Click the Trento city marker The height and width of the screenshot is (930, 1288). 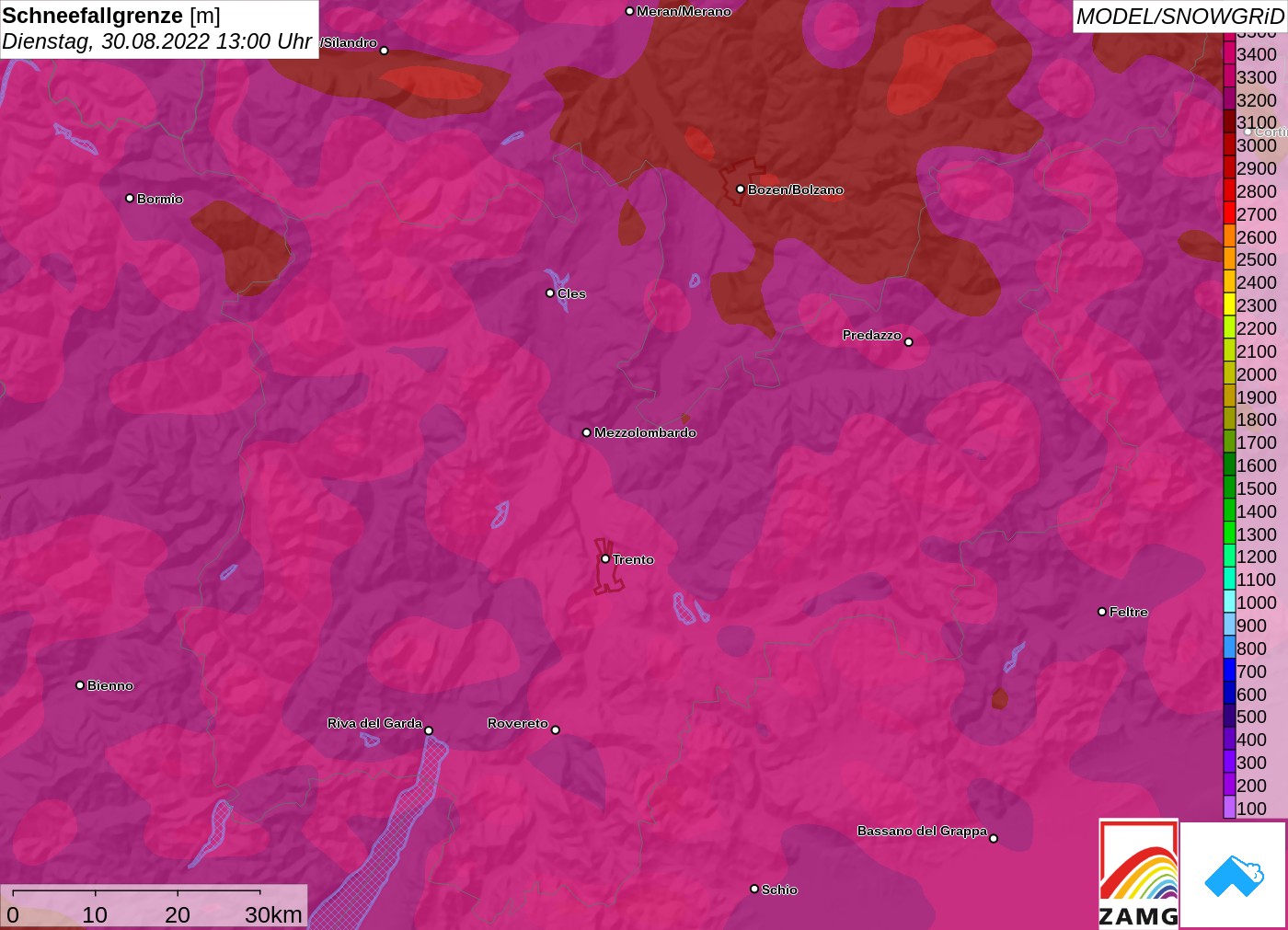tap(605, 558)
